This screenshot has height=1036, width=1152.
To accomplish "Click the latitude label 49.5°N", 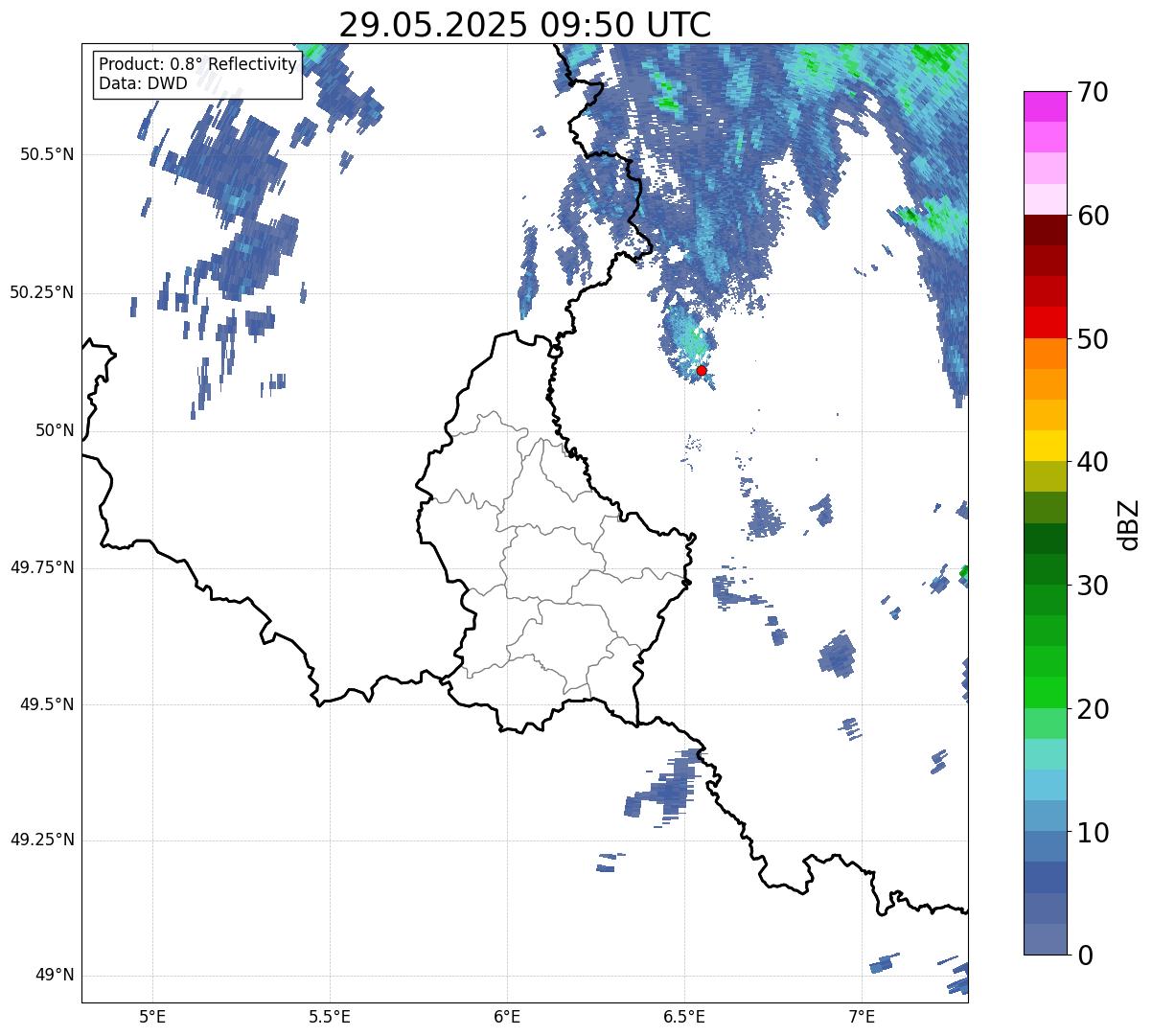I will [x=47, y=704].
